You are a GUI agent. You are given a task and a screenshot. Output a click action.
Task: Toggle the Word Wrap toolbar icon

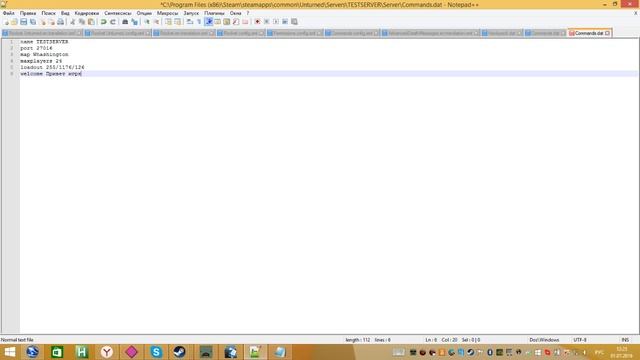click(x=190, y=22)
